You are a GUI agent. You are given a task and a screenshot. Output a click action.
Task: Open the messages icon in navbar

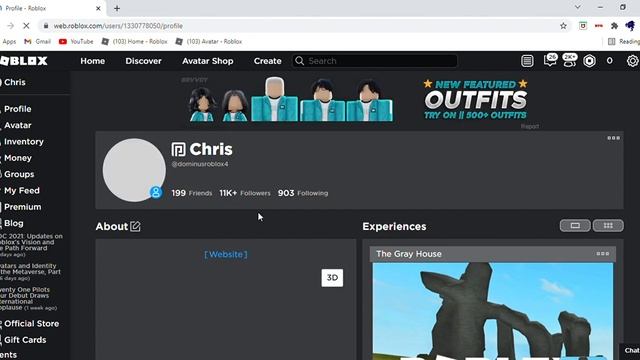point(550,60)
